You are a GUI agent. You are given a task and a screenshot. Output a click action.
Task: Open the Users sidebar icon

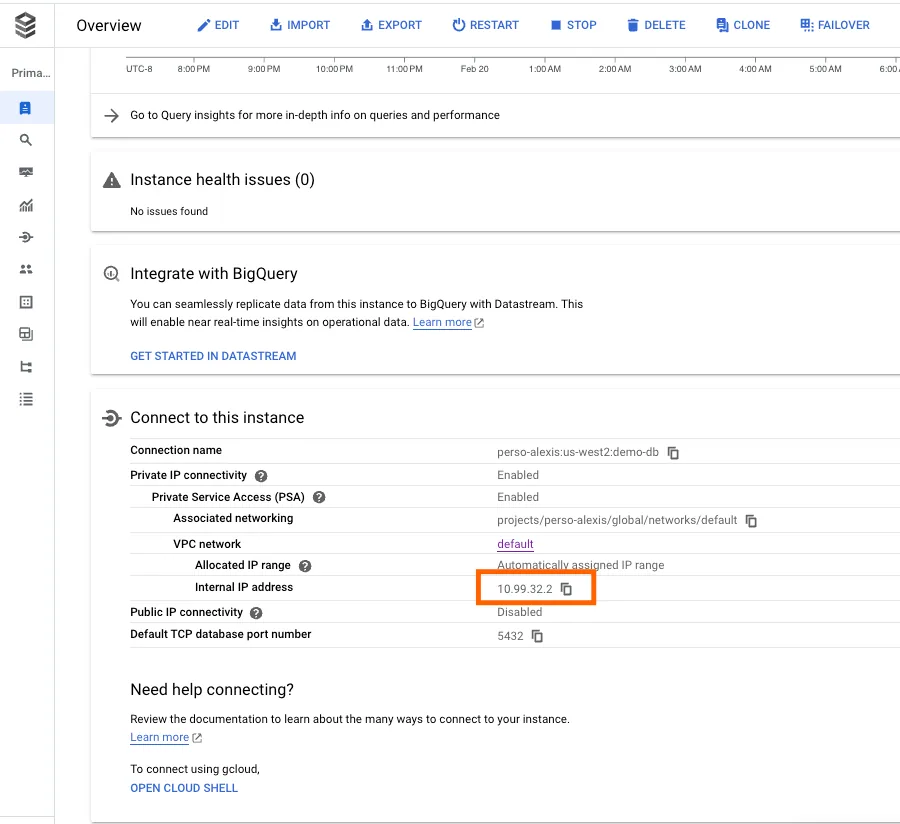coord(26,269)
